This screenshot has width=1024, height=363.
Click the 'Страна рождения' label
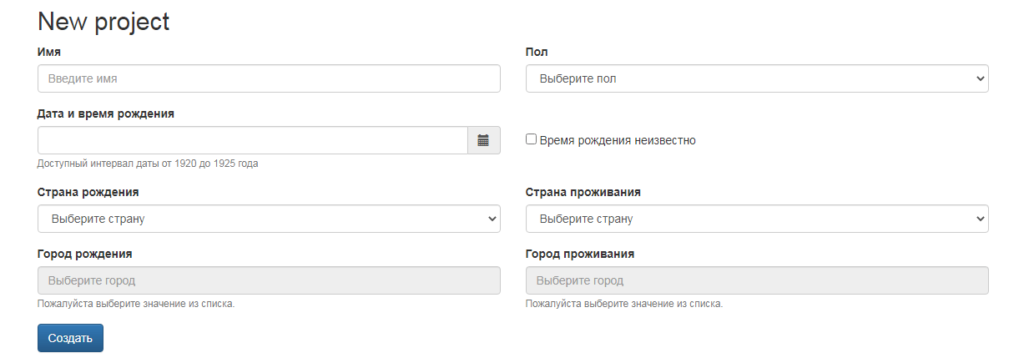coord(88,193)
